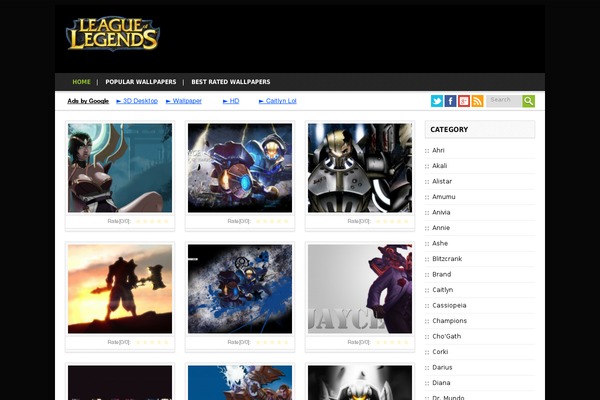
Task: Click the Ads by Google label
Action: tap(88, 101)
